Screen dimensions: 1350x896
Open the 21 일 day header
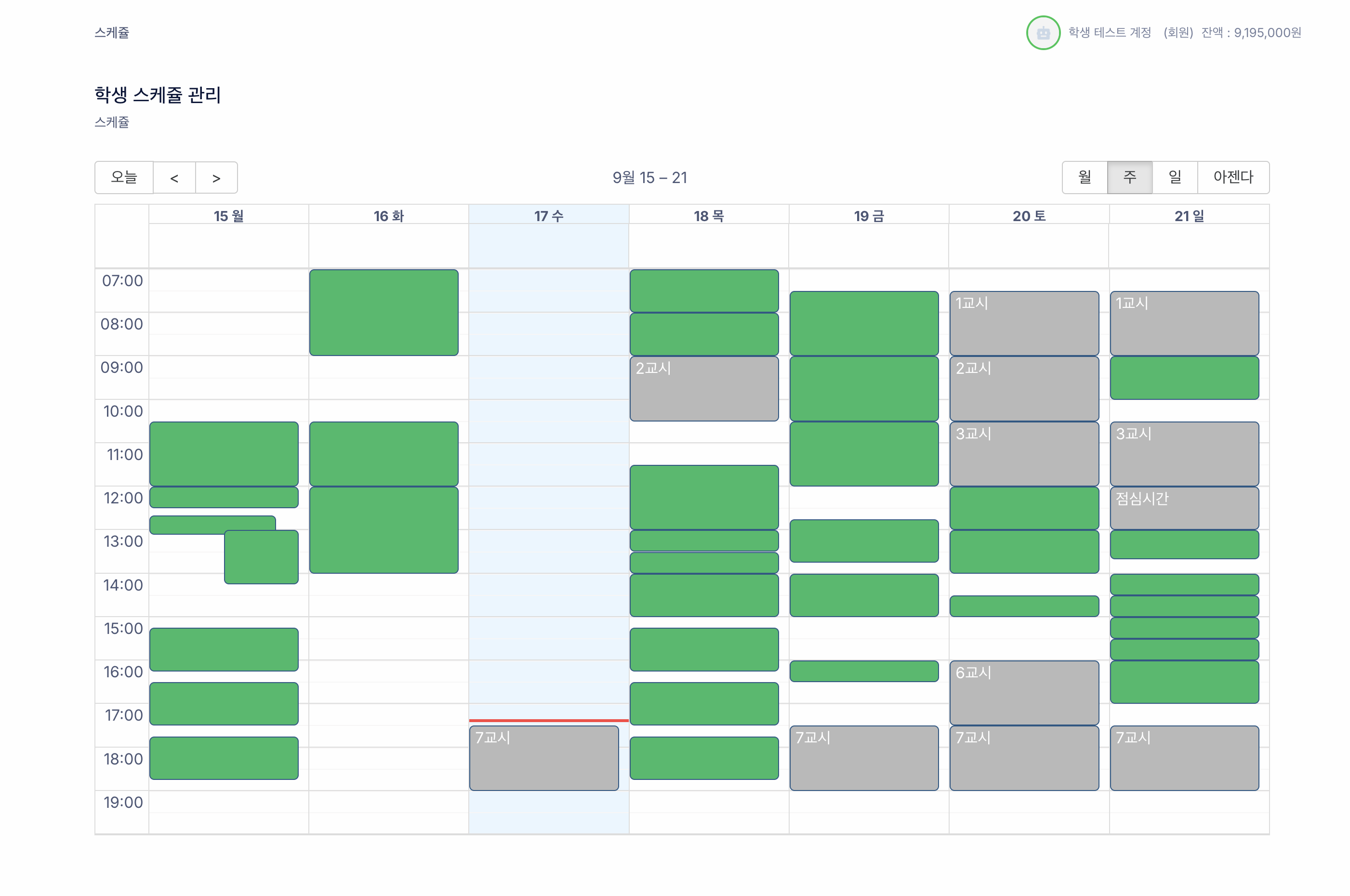click(x=1189, y=216)
